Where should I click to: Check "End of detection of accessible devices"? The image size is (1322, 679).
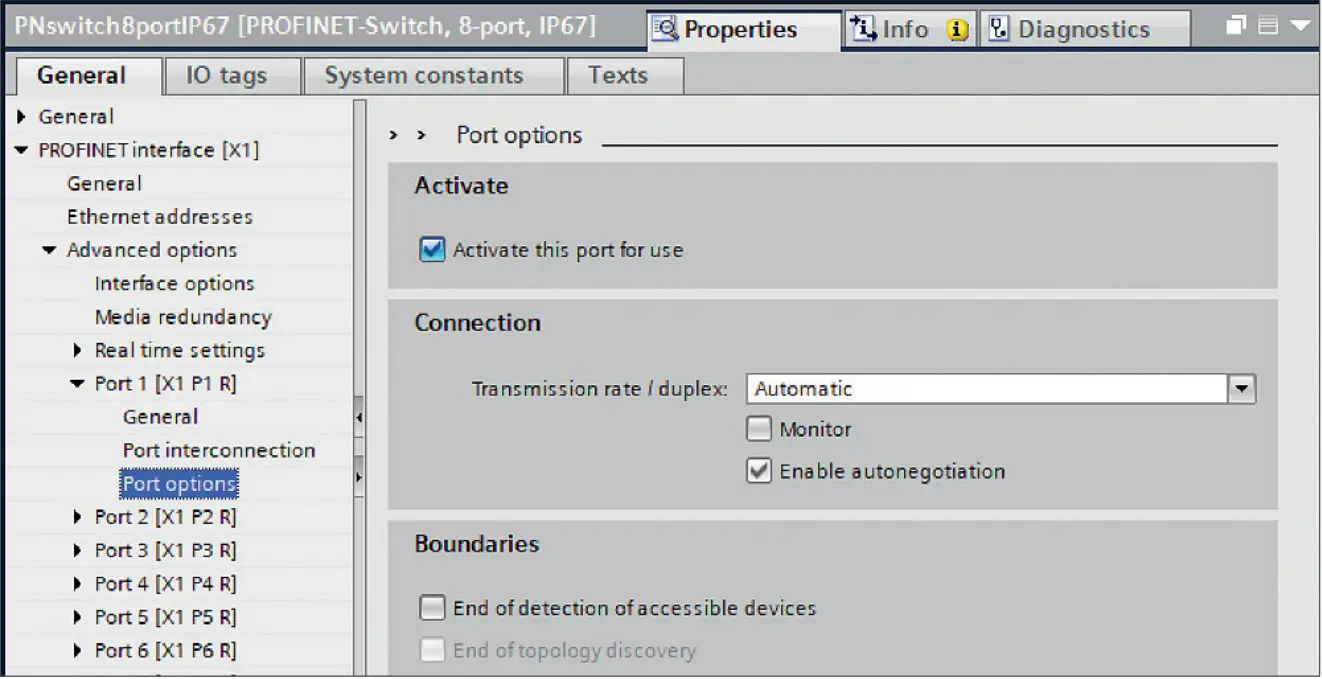432,607
